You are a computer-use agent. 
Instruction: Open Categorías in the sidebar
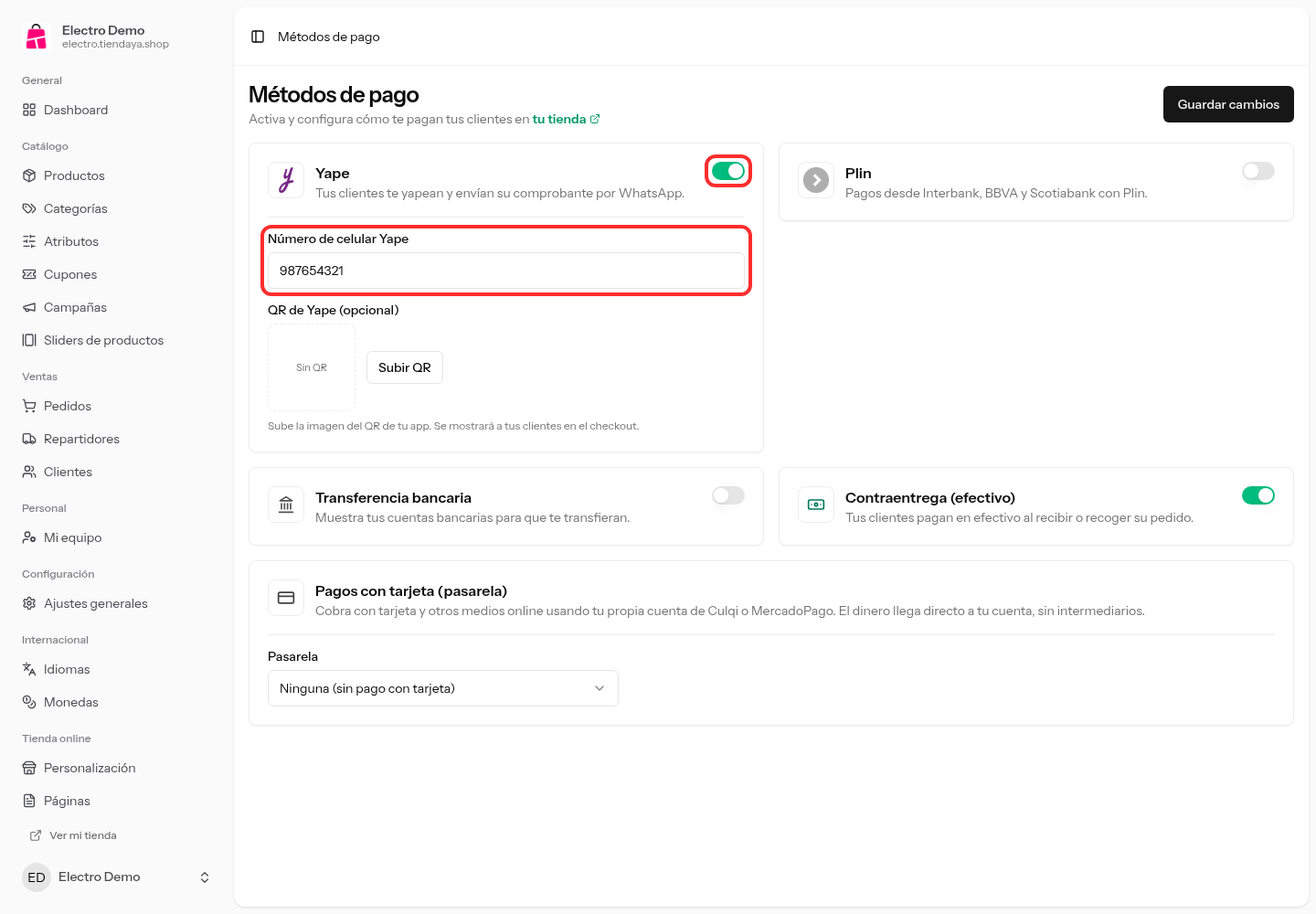(117, 208)
